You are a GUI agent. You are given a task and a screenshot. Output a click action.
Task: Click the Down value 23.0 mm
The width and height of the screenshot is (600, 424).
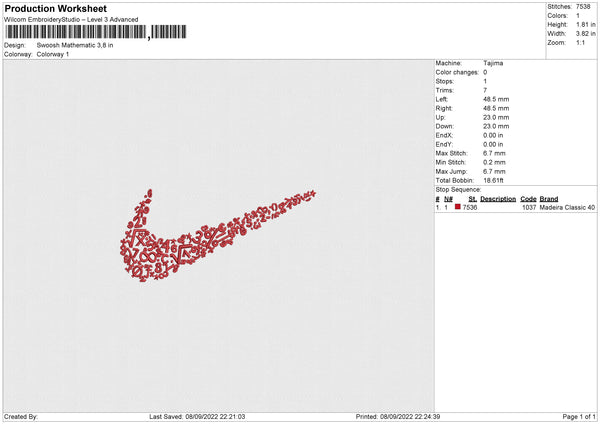pyautogui.click(x=496, y=126)
